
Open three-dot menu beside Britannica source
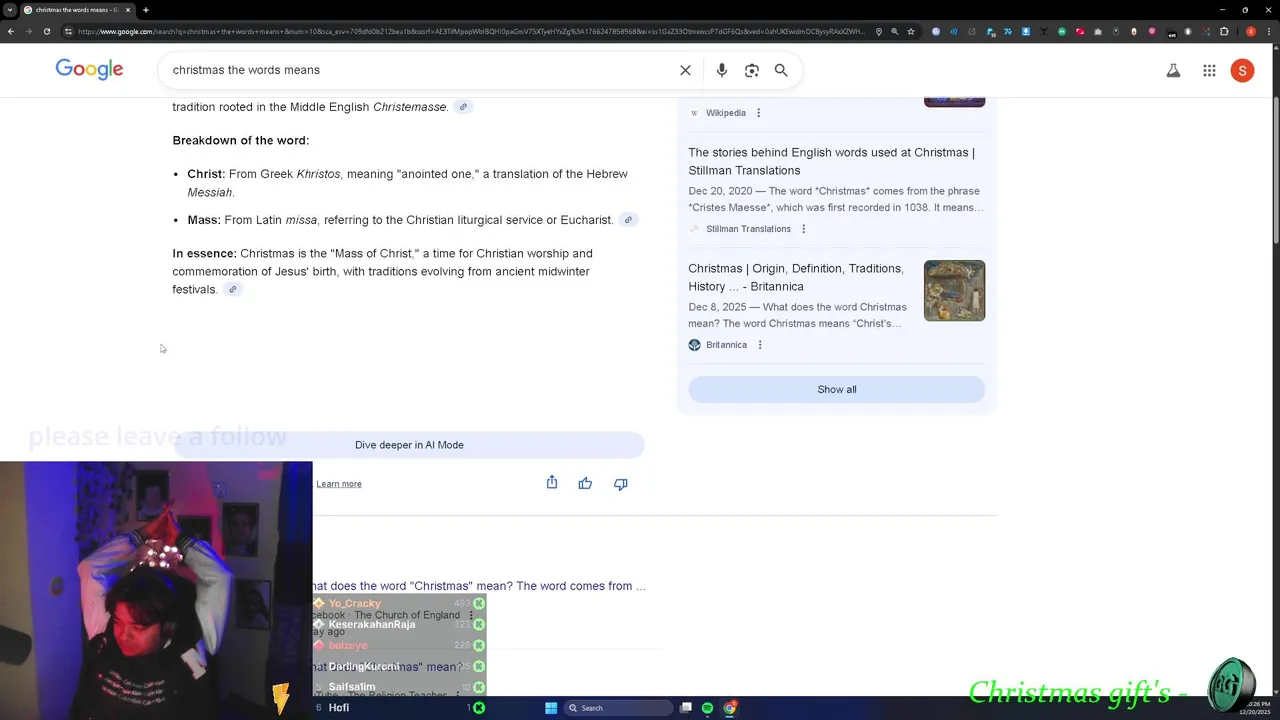[x=759, y=345]
